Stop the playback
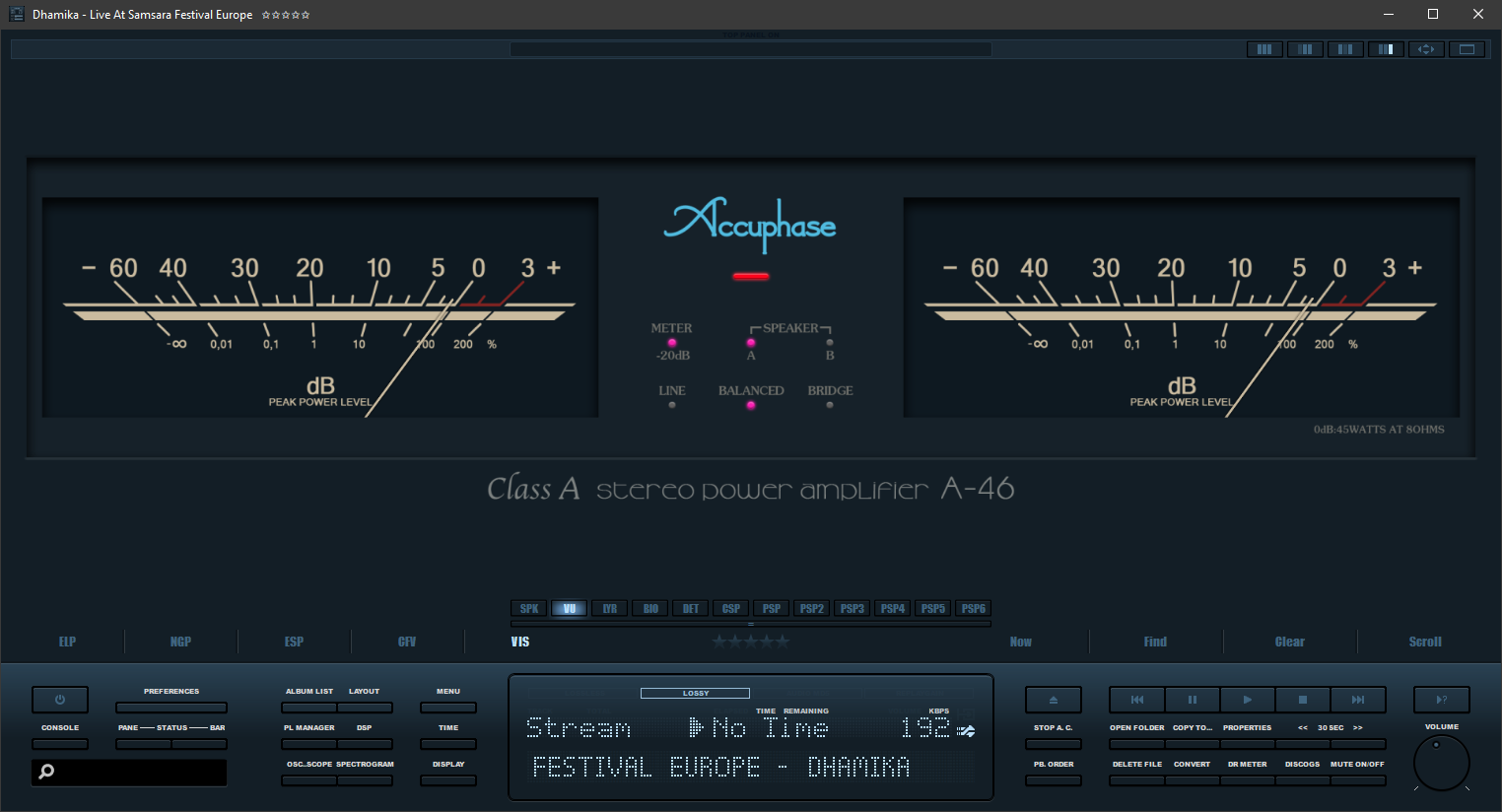Viewport: 1502px width, 812px height. pos(1303,700)
